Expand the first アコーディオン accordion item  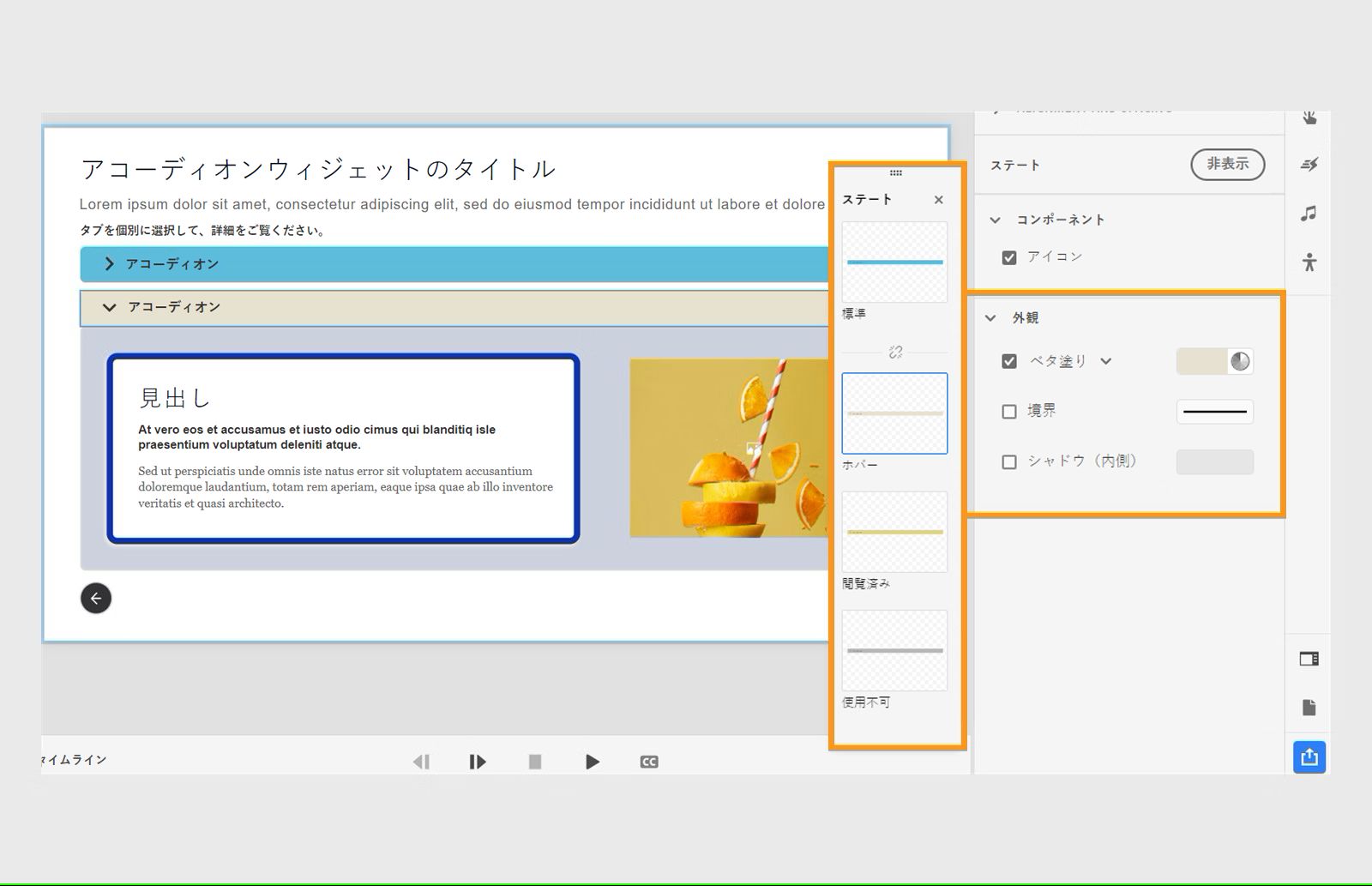(109, 264)
